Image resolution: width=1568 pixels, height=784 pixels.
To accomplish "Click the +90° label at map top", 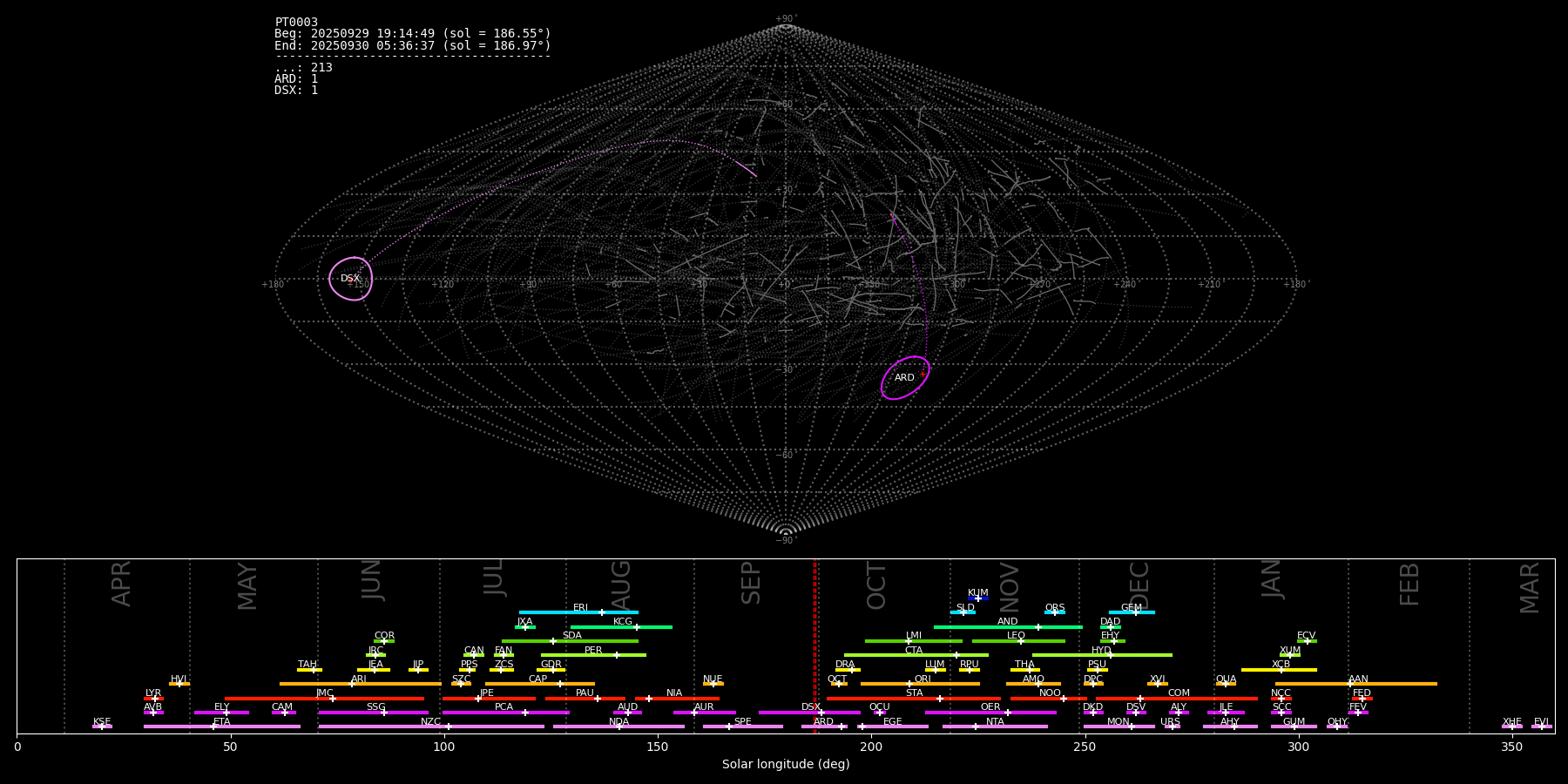I will pyautogui.click(x=786, y=18).
